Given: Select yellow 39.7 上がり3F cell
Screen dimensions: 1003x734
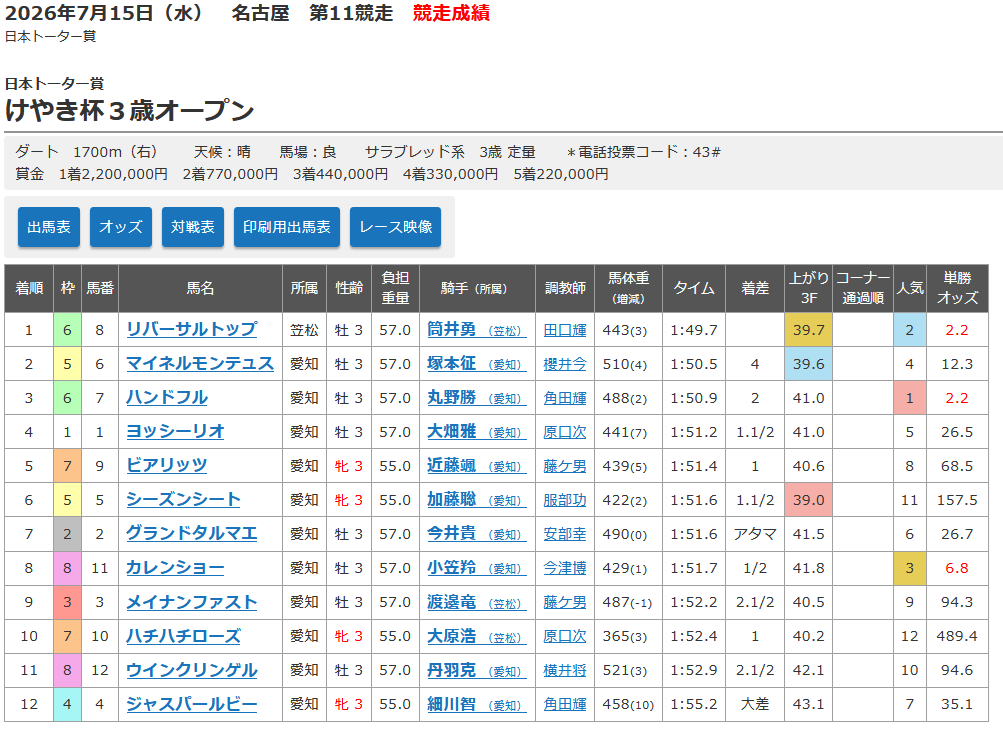Looking at the screenshot, I should [x=809, y=330].
